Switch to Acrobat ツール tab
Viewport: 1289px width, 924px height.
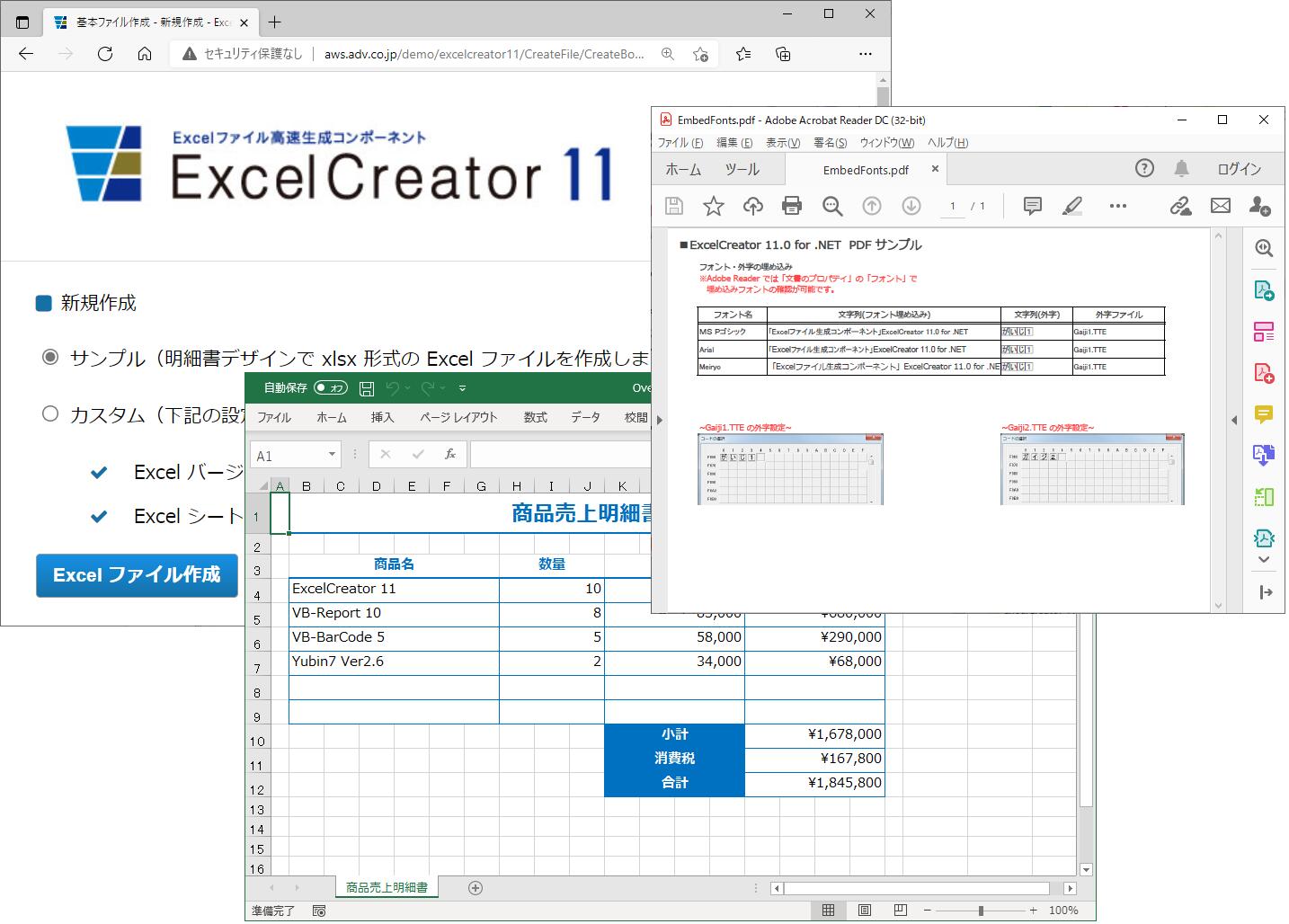742,169
